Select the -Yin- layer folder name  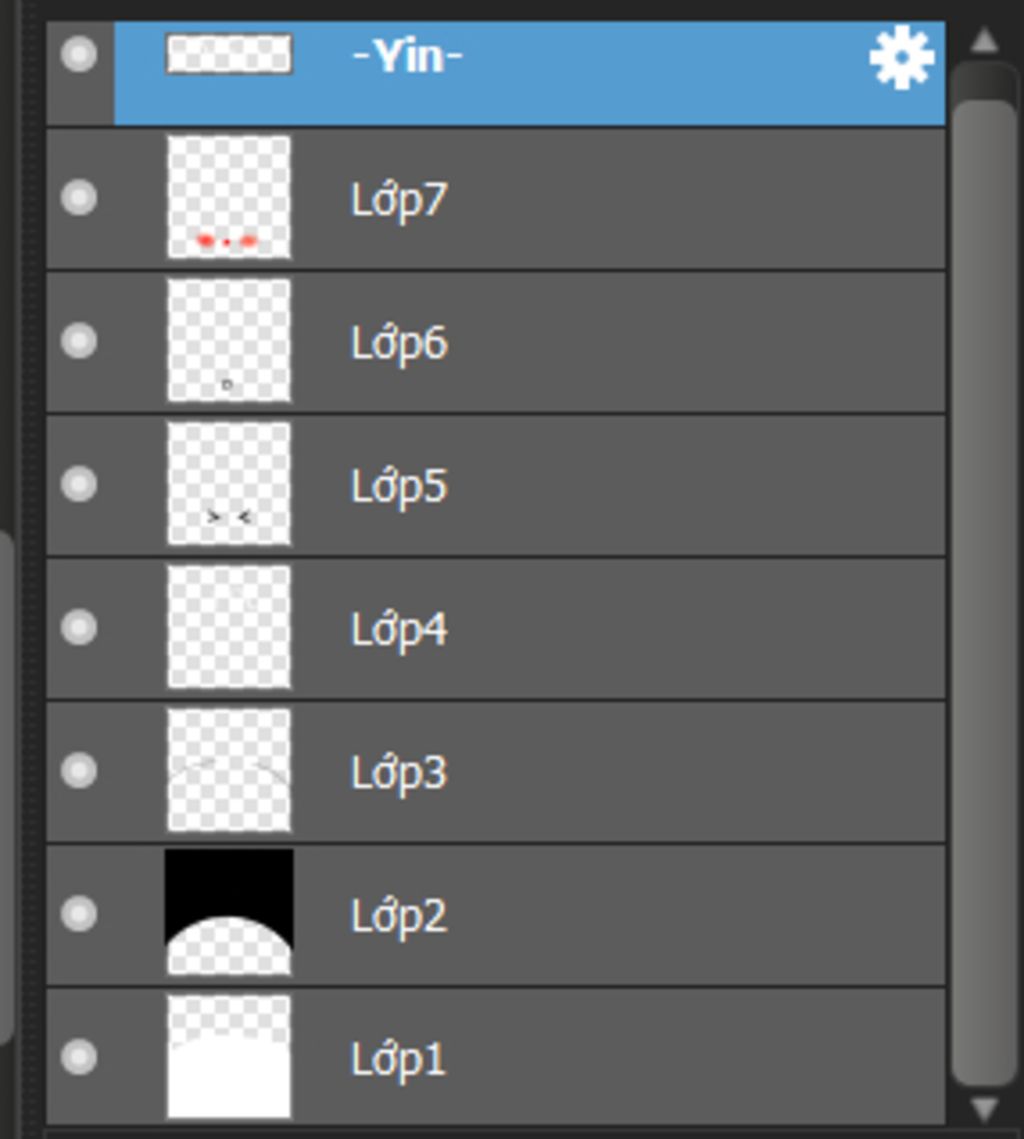coord(407,55)
